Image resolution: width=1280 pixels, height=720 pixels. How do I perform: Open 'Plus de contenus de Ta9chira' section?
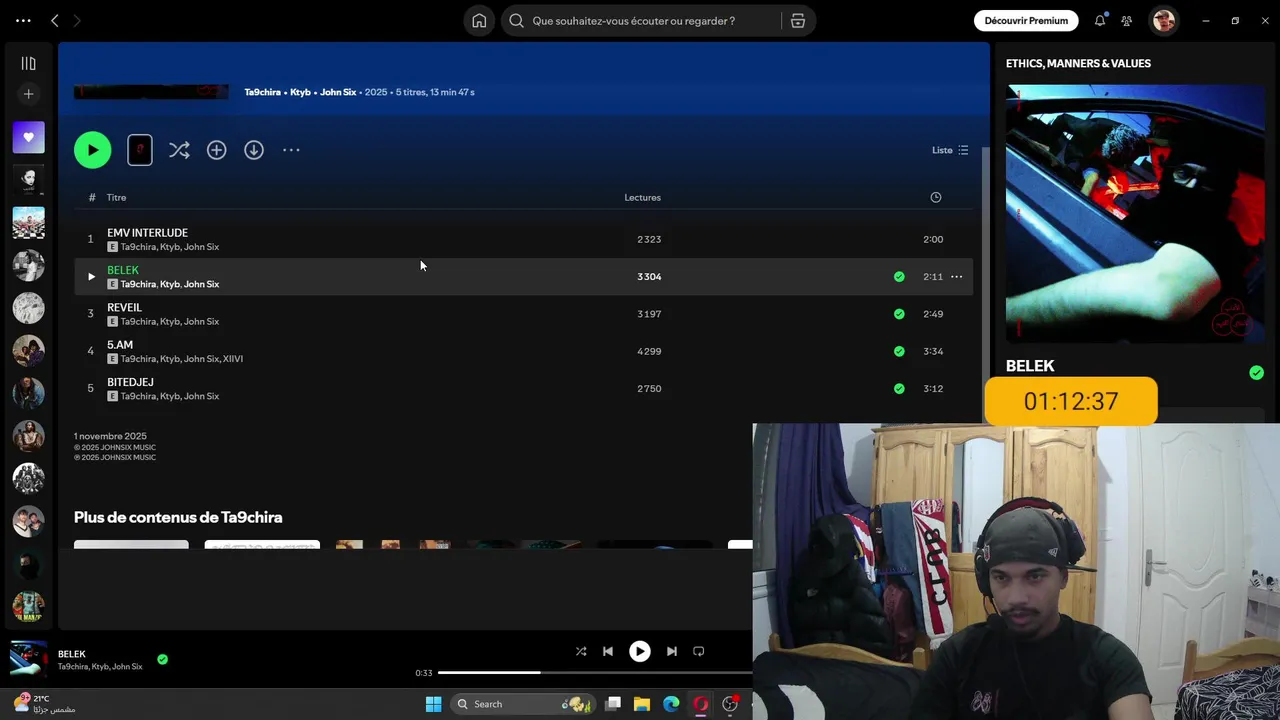(178, 517)
